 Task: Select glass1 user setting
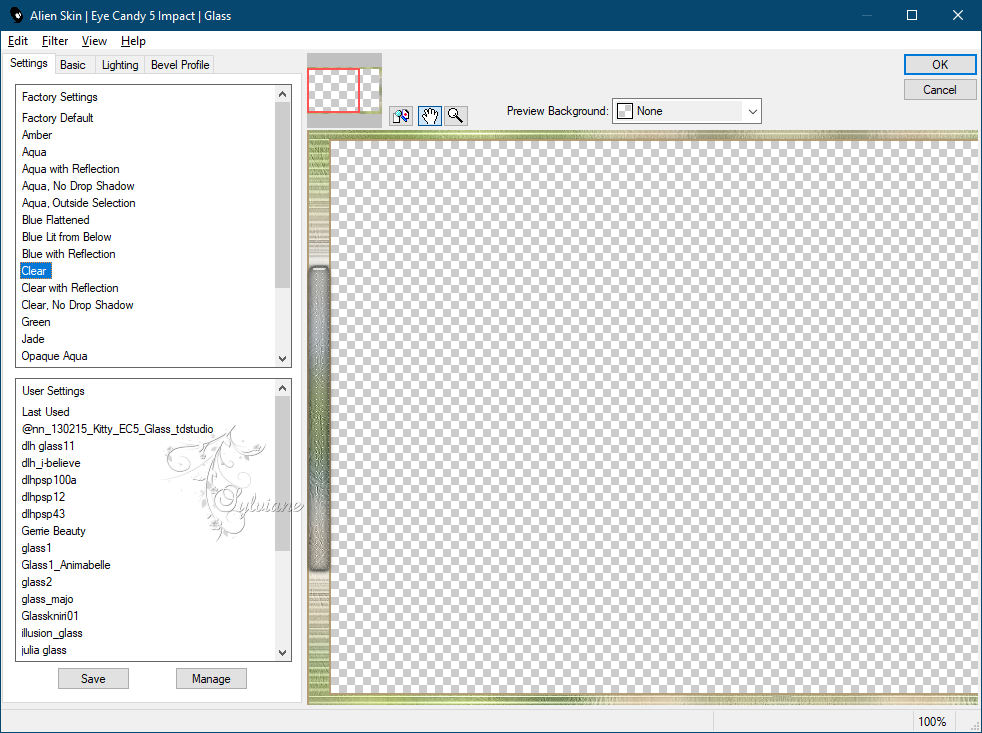36,548
